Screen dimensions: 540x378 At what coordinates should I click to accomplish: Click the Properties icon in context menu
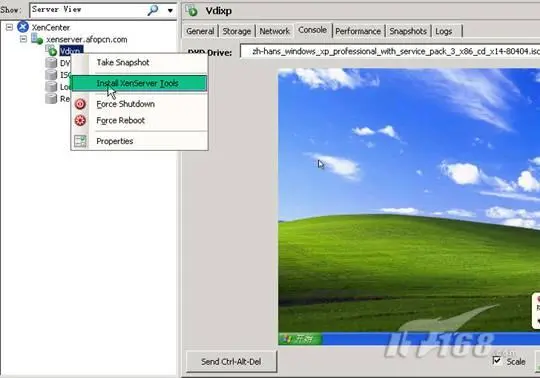point(80,141)
